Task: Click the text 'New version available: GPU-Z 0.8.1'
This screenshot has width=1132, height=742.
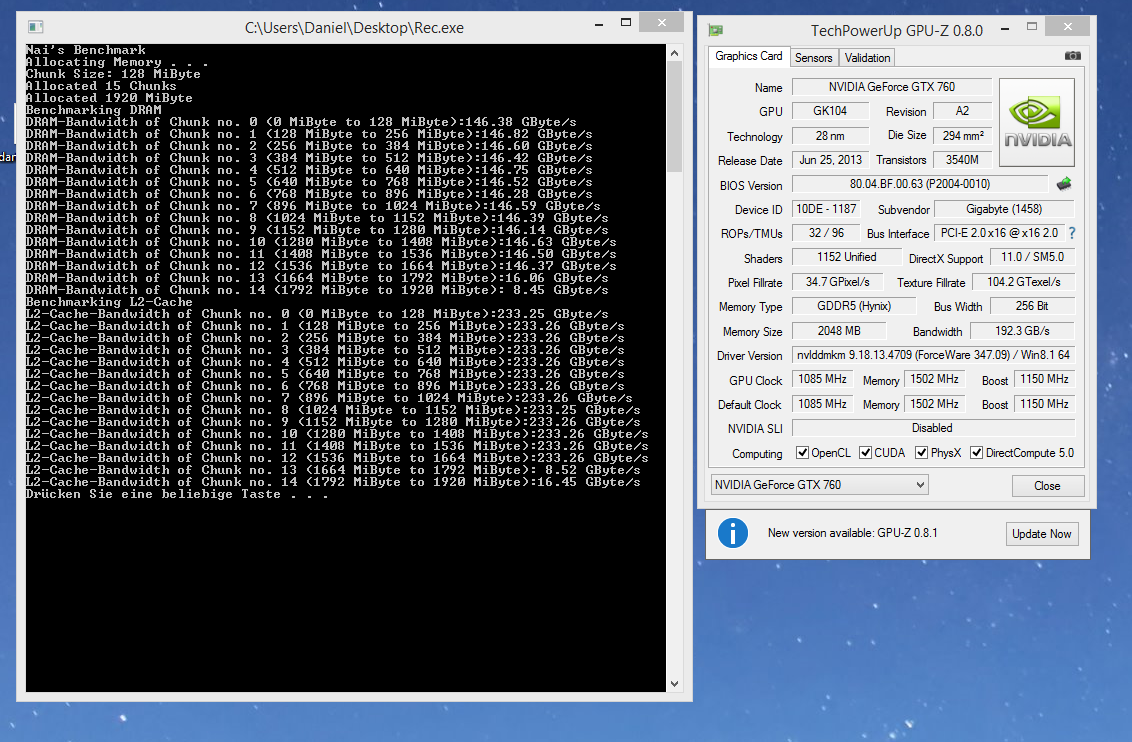Action: point(852,533)
